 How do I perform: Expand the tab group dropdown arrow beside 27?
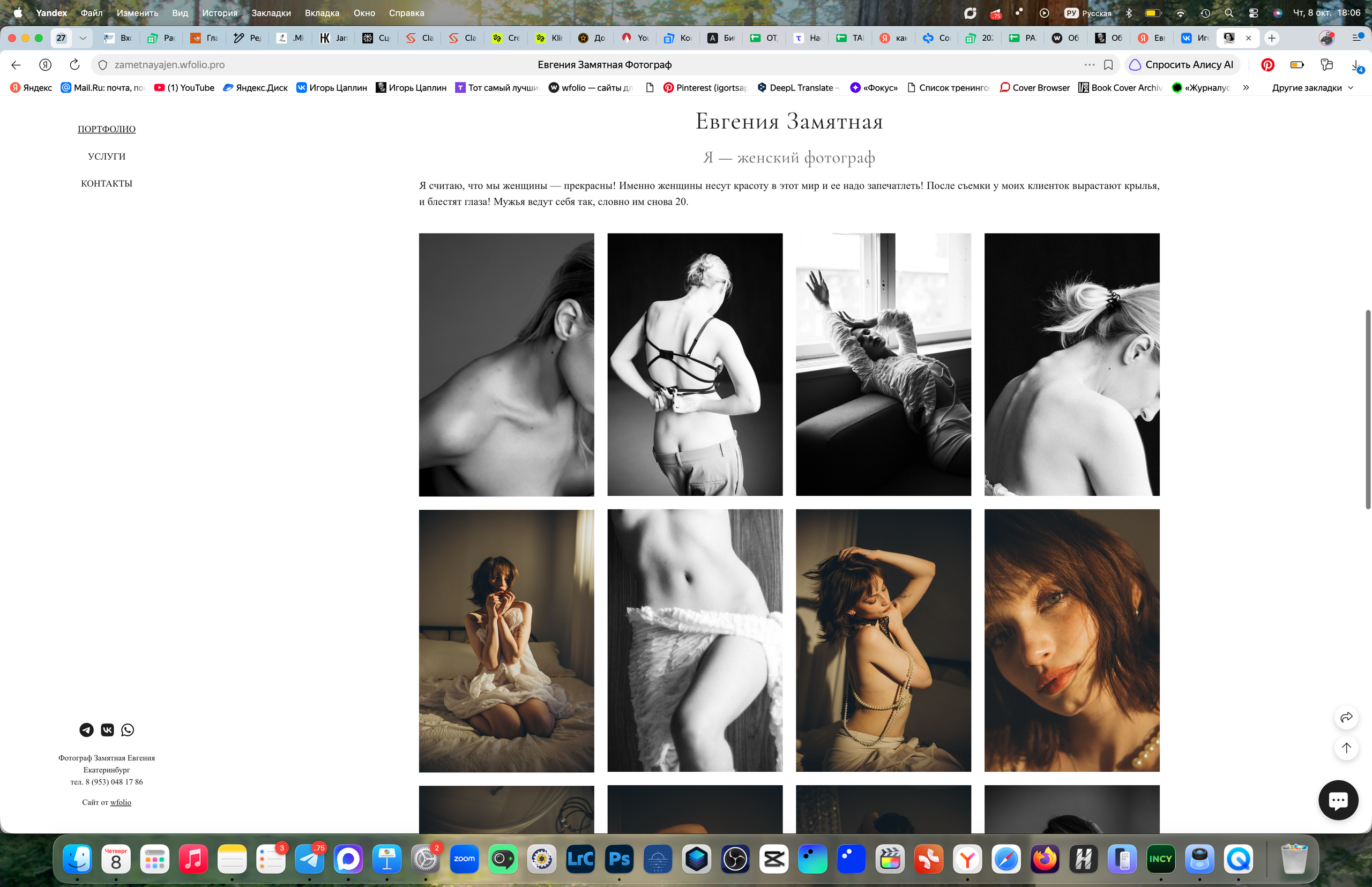pos(83,38)
